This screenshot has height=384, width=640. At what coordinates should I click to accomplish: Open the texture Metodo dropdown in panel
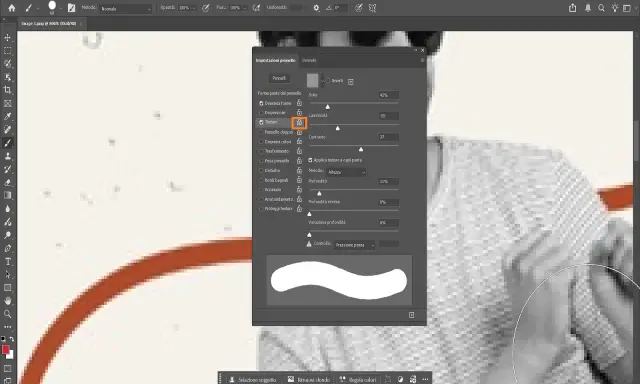[x=346, y=172]
